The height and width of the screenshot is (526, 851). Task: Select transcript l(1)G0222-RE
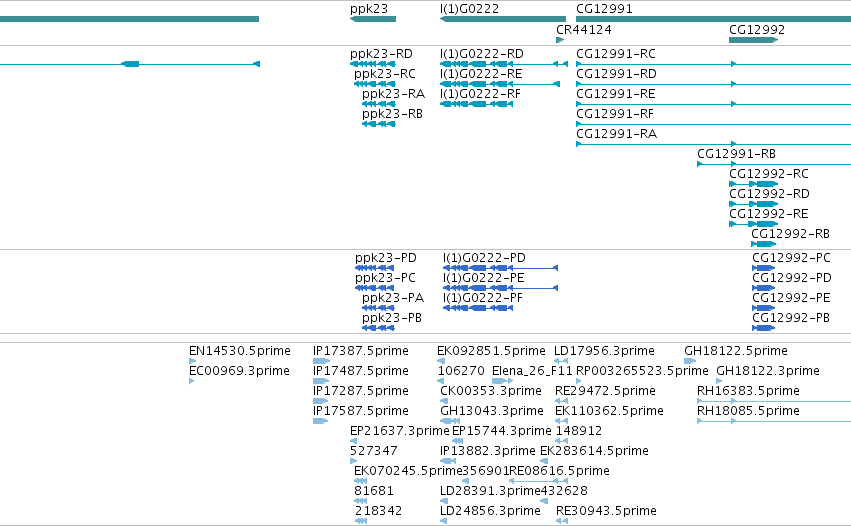(500, 84)
